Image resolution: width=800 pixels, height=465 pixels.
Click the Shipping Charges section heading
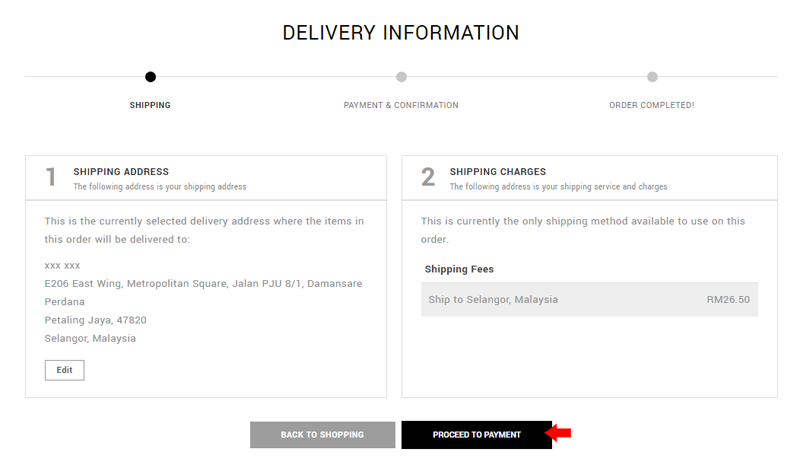pyautogui.click(x=497, y=172)
